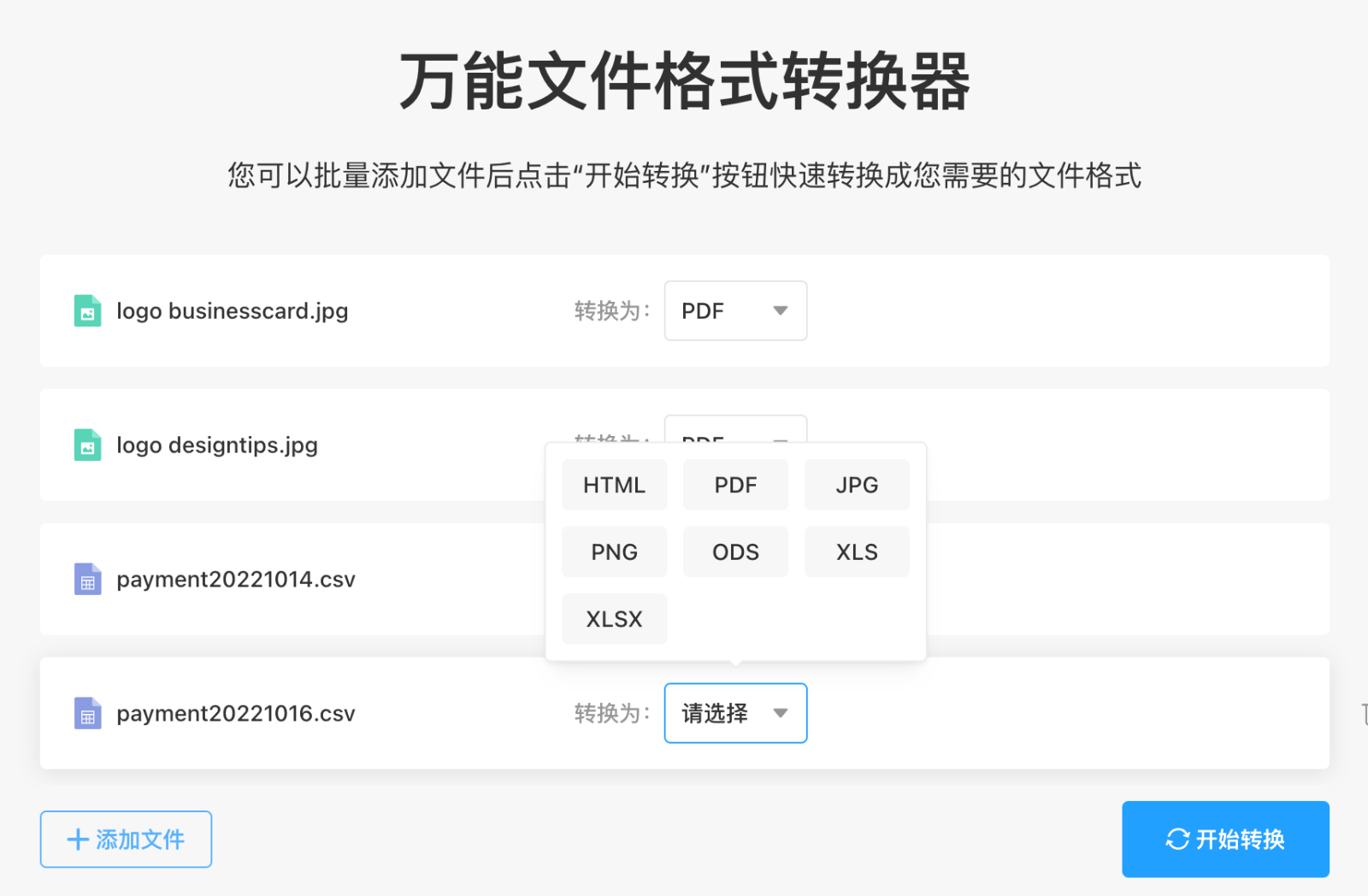The width and height of the screenshot is (1368, 896).
Task: Open the 请选择 dropdown for payment20221016.csv
Action: (x=734, y=713)
